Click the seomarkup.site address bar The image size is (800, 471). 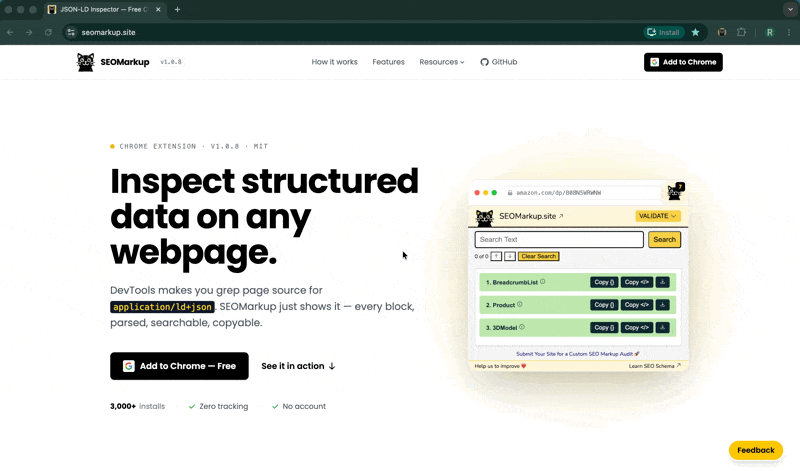point(357,32)
